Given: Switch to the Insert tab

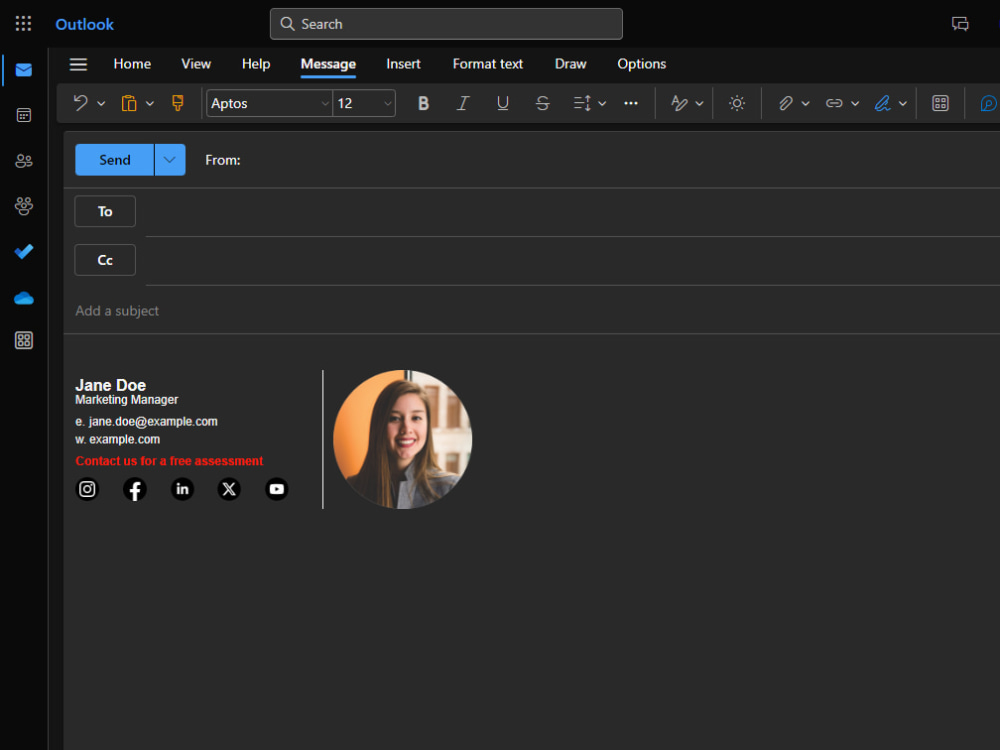Looking at the screenshot, I should [403, 64].
